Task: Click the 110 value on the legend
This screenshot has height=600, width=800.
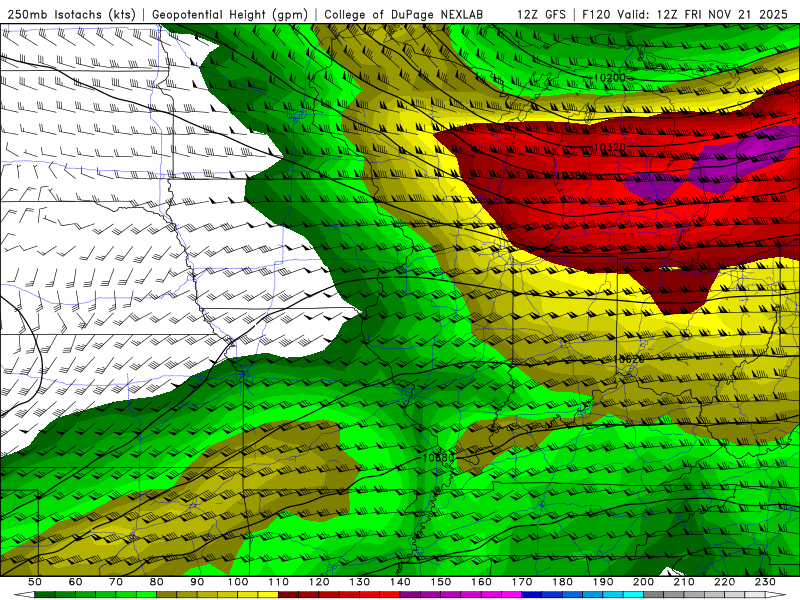Action: coord(279,582)
